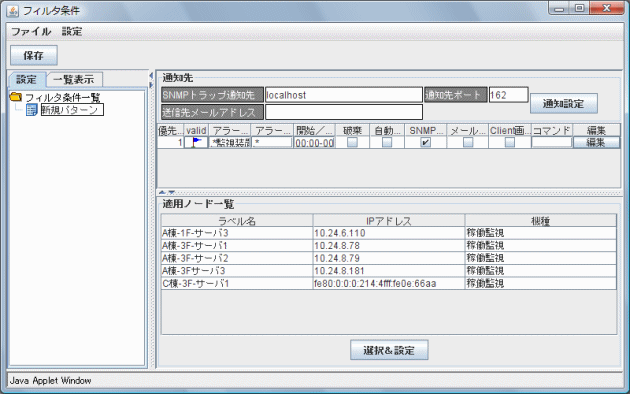Click the Java icon in the title bar

point(12,10)
